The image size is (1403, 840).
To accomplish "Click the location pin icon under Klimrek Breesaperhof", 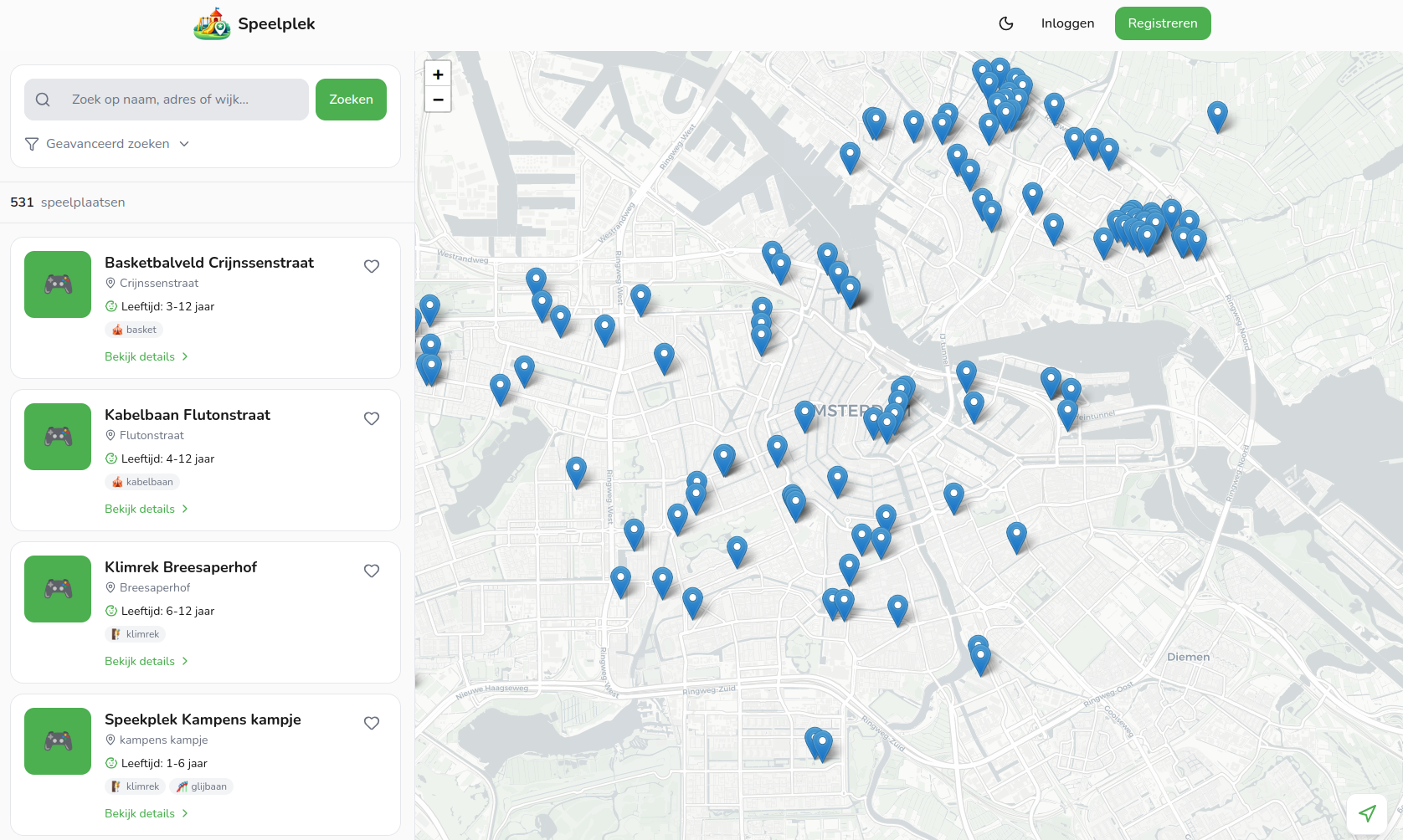I will pos(110,587).
